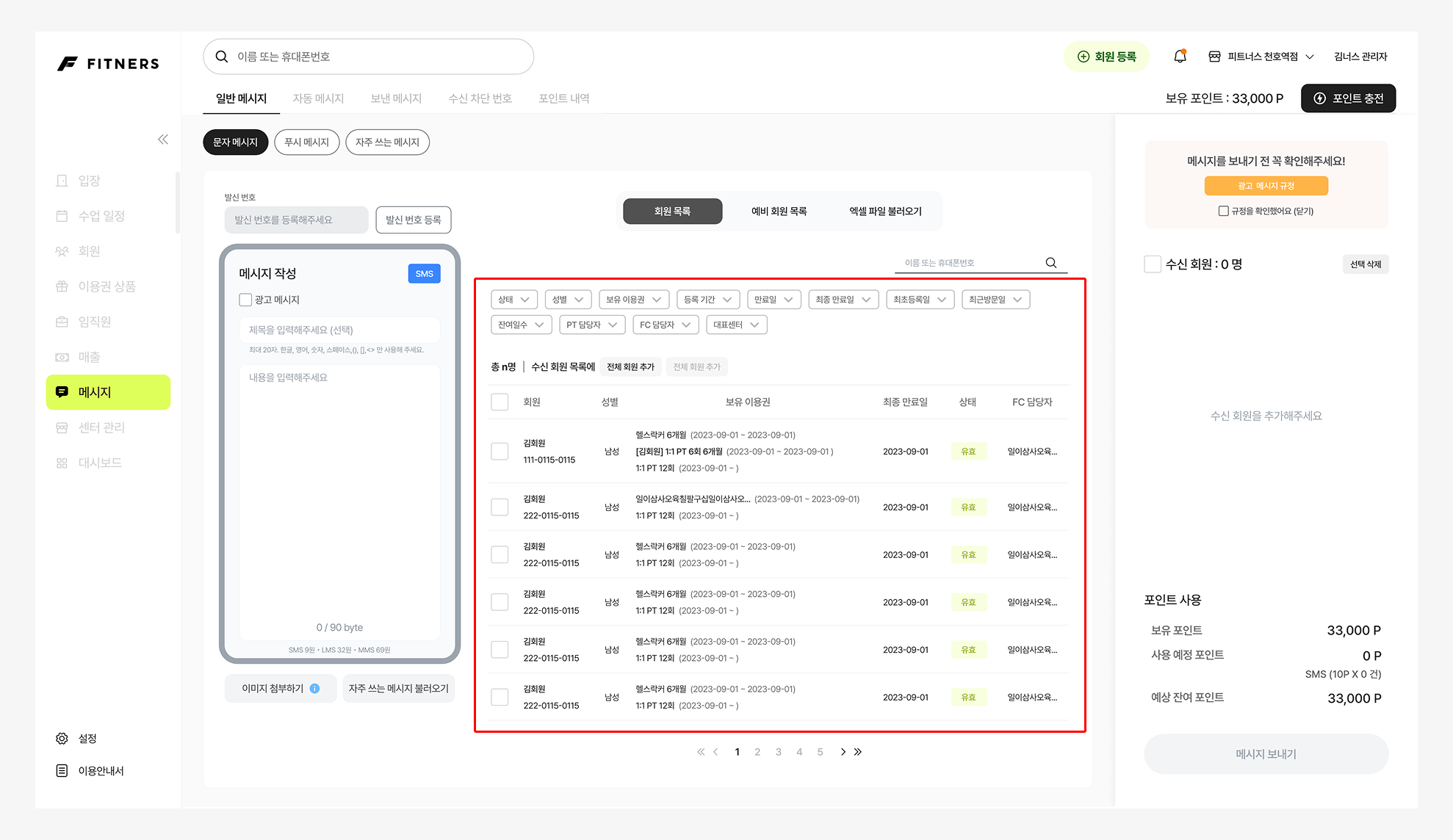The height and width of the screenshot is (840, 1453).
Task: Open 회원 in the sidebar
Action: point(109,251)
